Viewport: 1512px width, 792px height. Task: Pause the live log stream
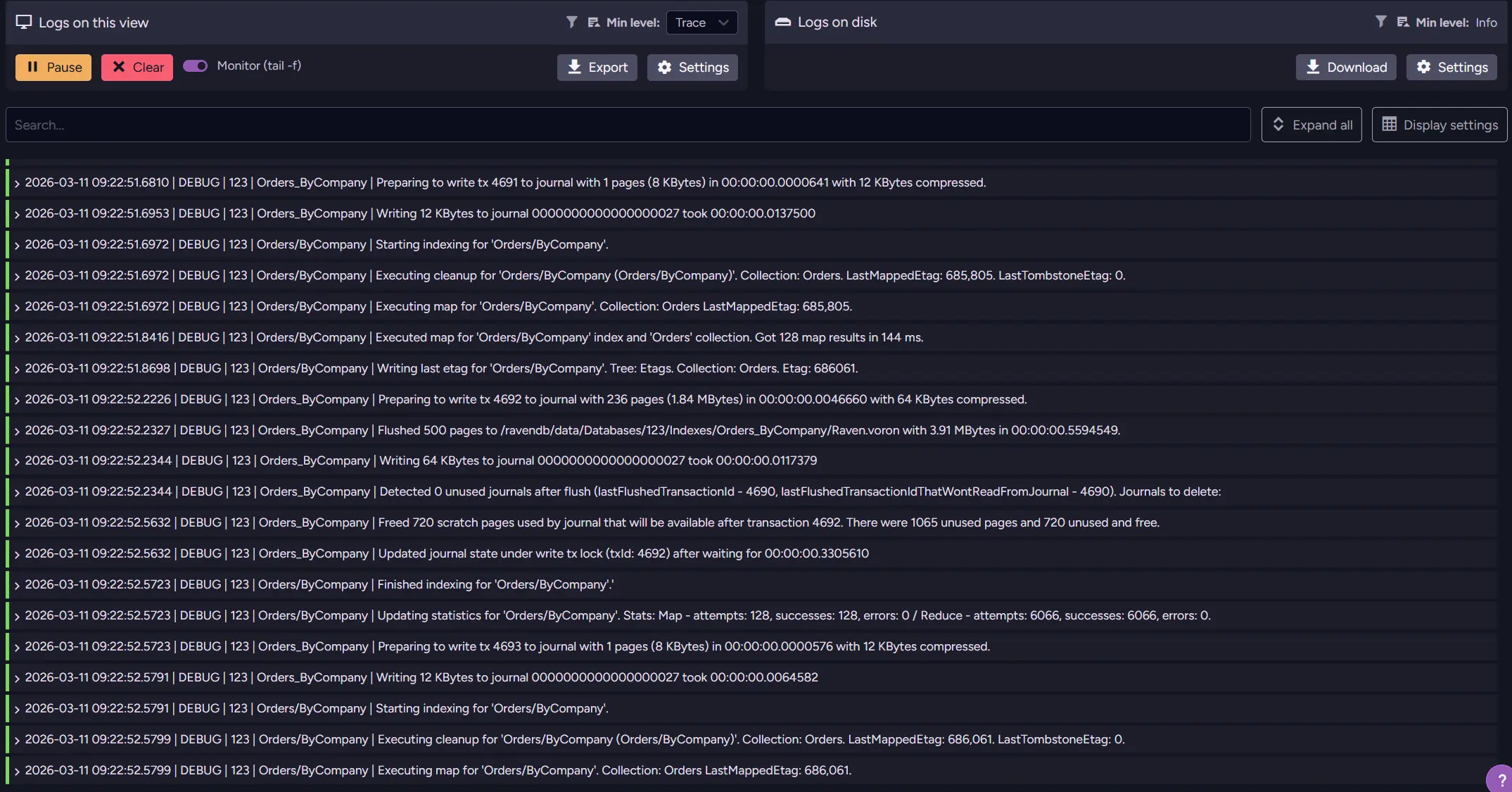point(53,68)
